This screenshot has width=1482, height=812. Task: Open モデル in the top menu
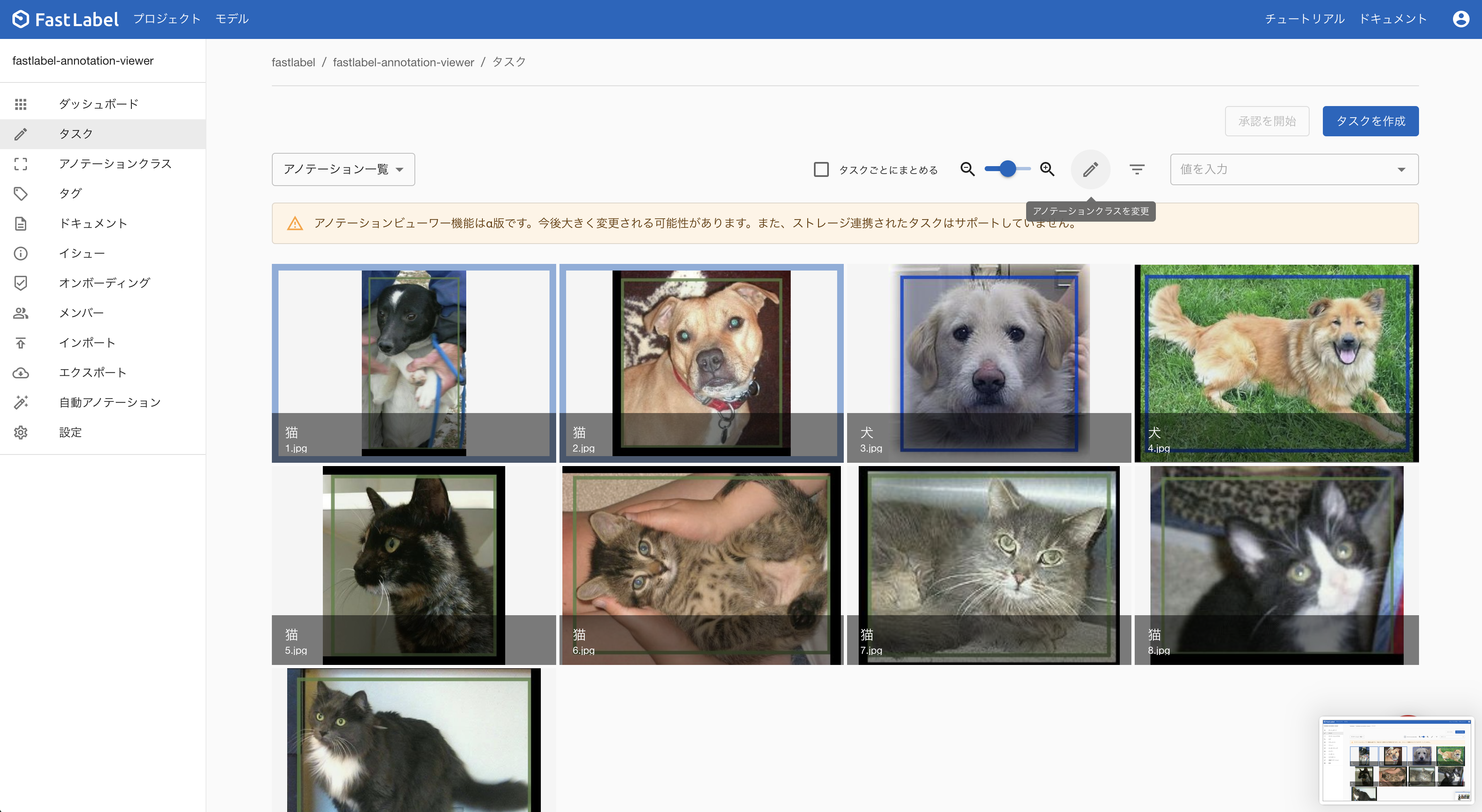point(232,19)
